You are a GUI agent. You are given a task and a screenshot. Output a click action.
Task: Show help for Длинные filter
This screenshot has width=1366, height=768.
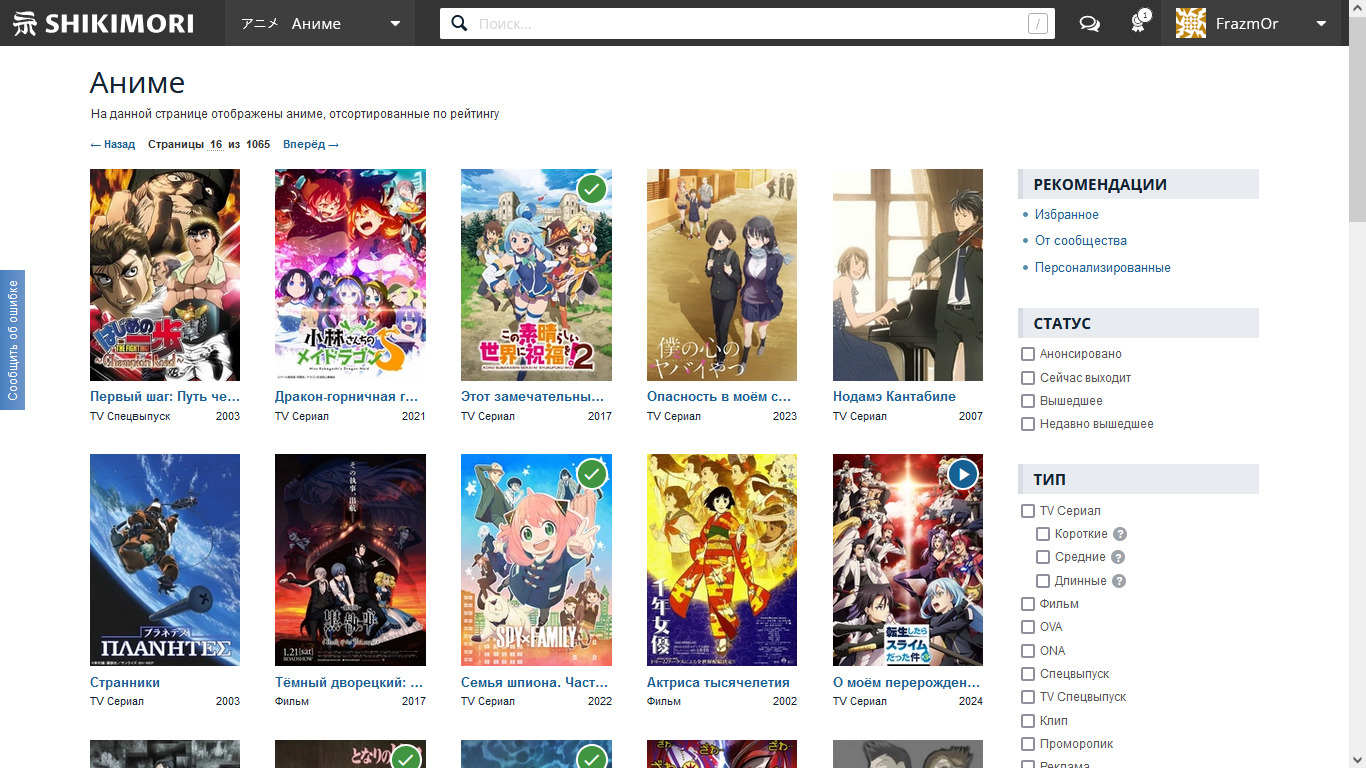(x=1119, y=581)
